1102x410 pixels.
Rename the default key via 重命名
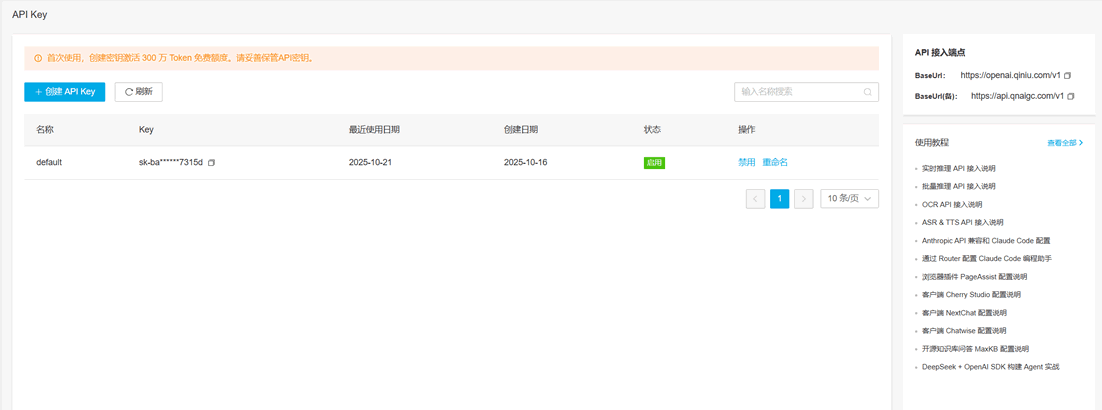pos(775,162)
